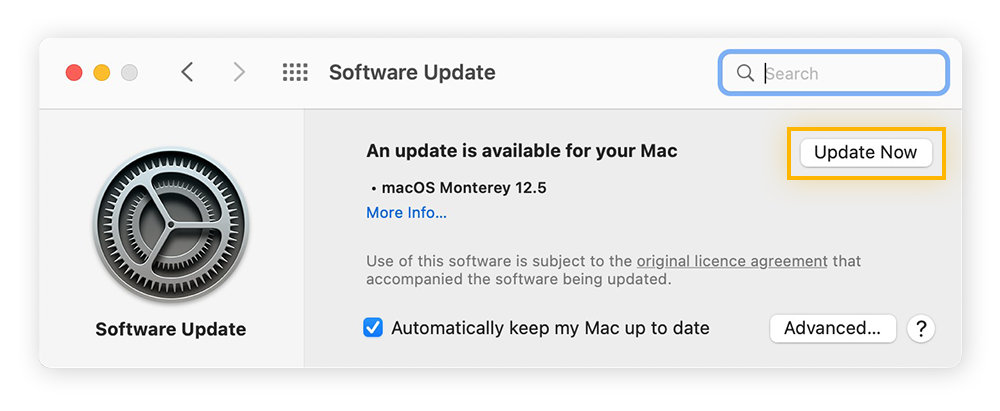Go back with the left chevron

pos(187,72)
